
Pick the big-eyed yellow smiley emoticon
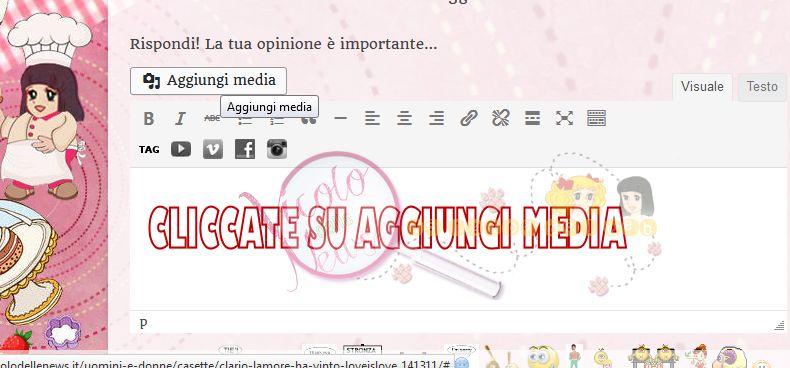click(x=543, y=357)
